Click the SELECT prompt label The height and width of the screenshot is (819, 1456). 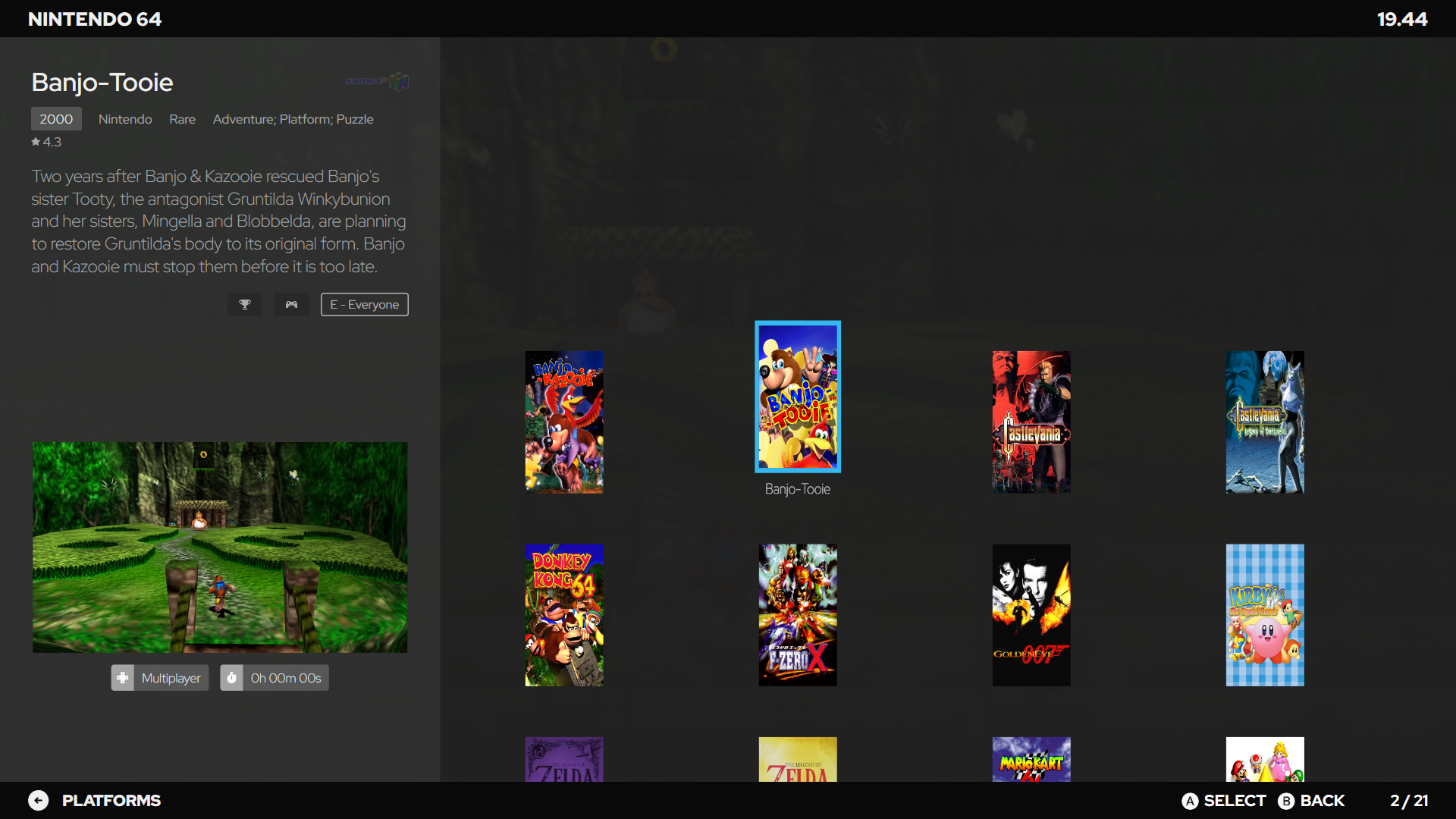(1235, 801)
